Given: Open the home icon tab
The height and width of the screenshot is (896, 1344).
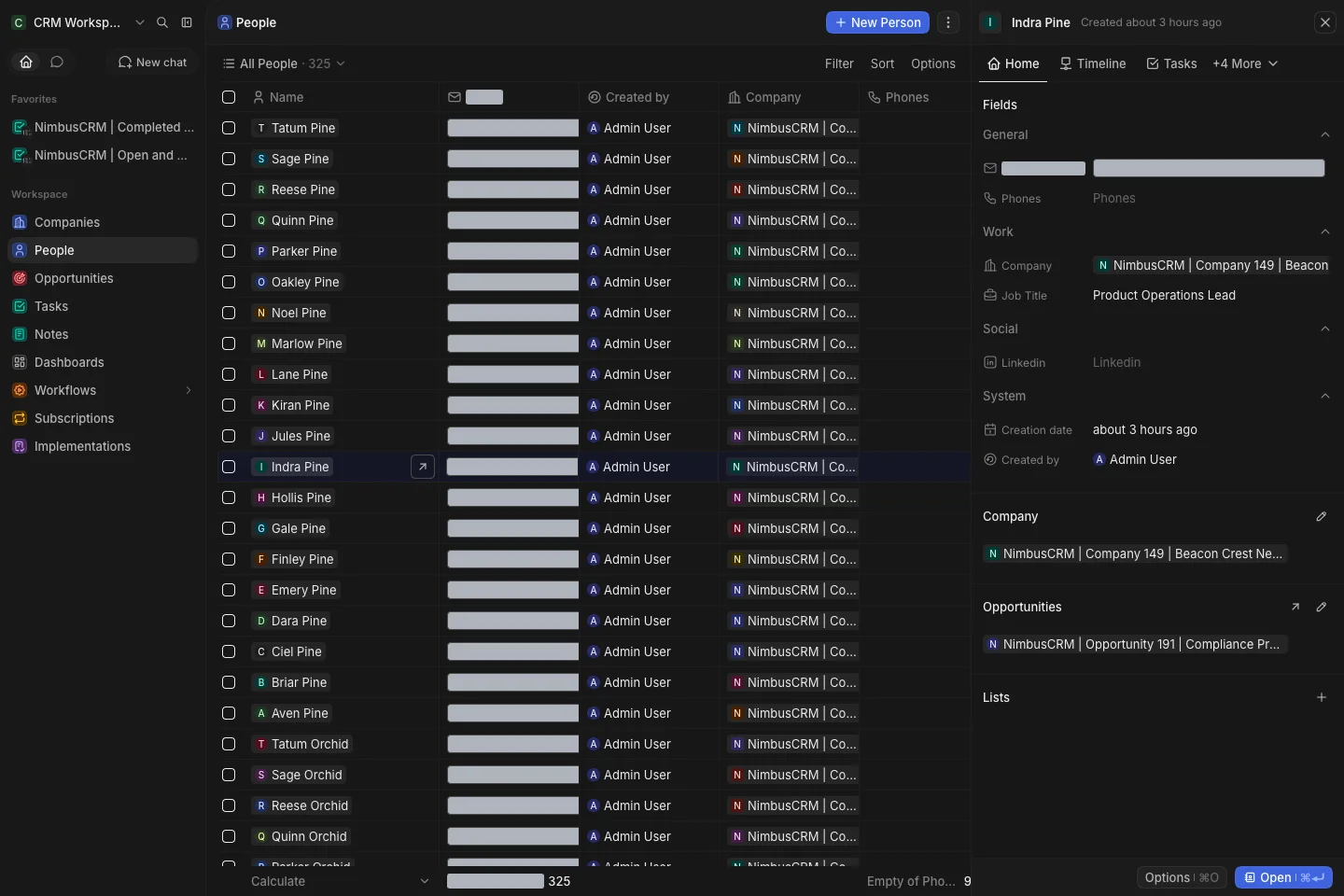Looking at the screenshot, I should [x=26, y=62].
